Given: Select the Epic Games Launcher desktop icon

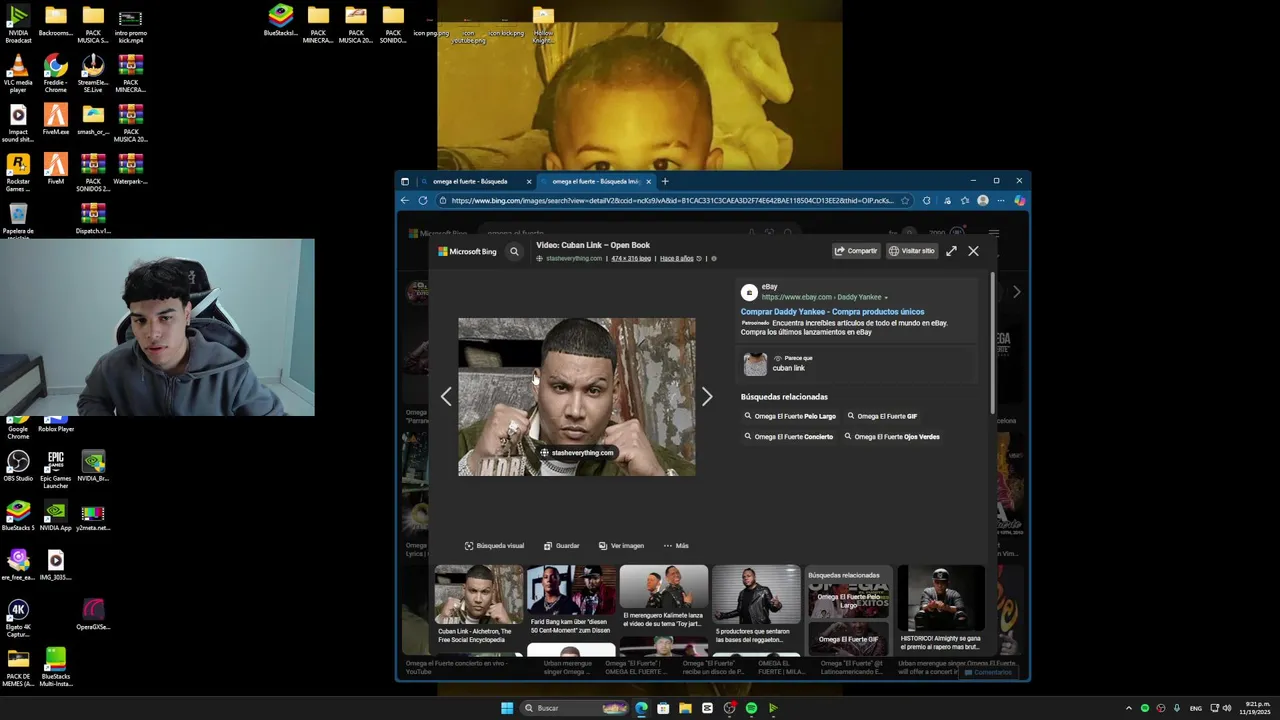Looking at the screenshot, I should [x=56, y=469].
